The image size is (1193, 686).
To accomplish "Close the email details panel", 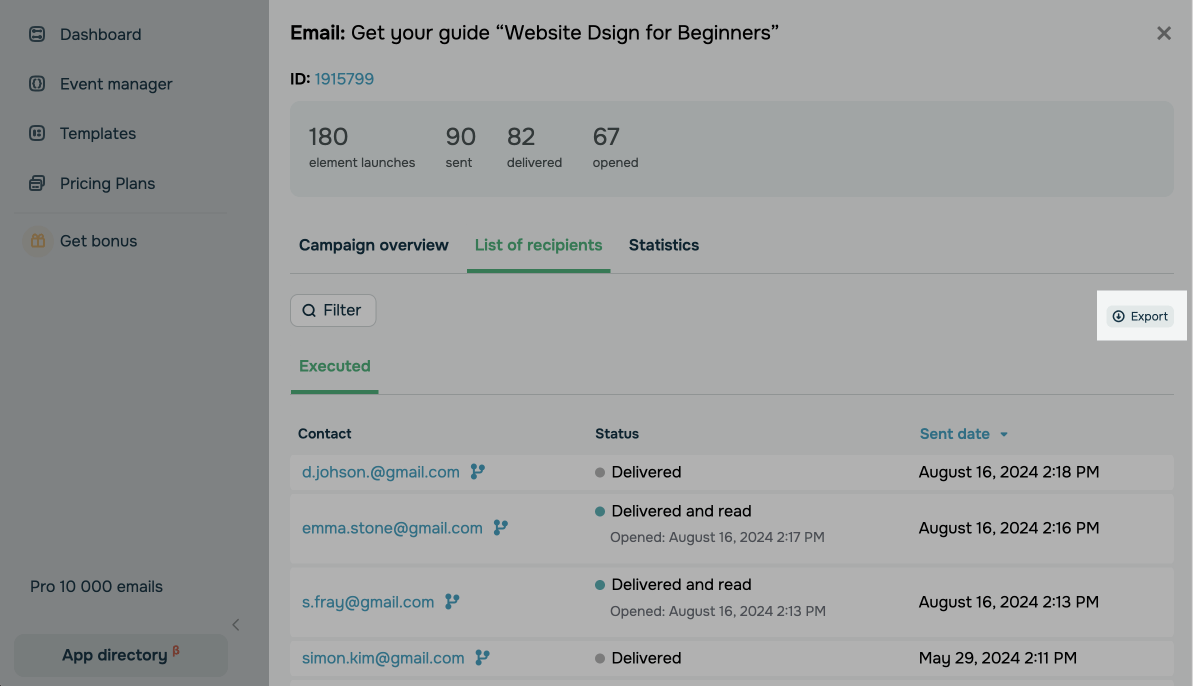I will pos(1164,33).
